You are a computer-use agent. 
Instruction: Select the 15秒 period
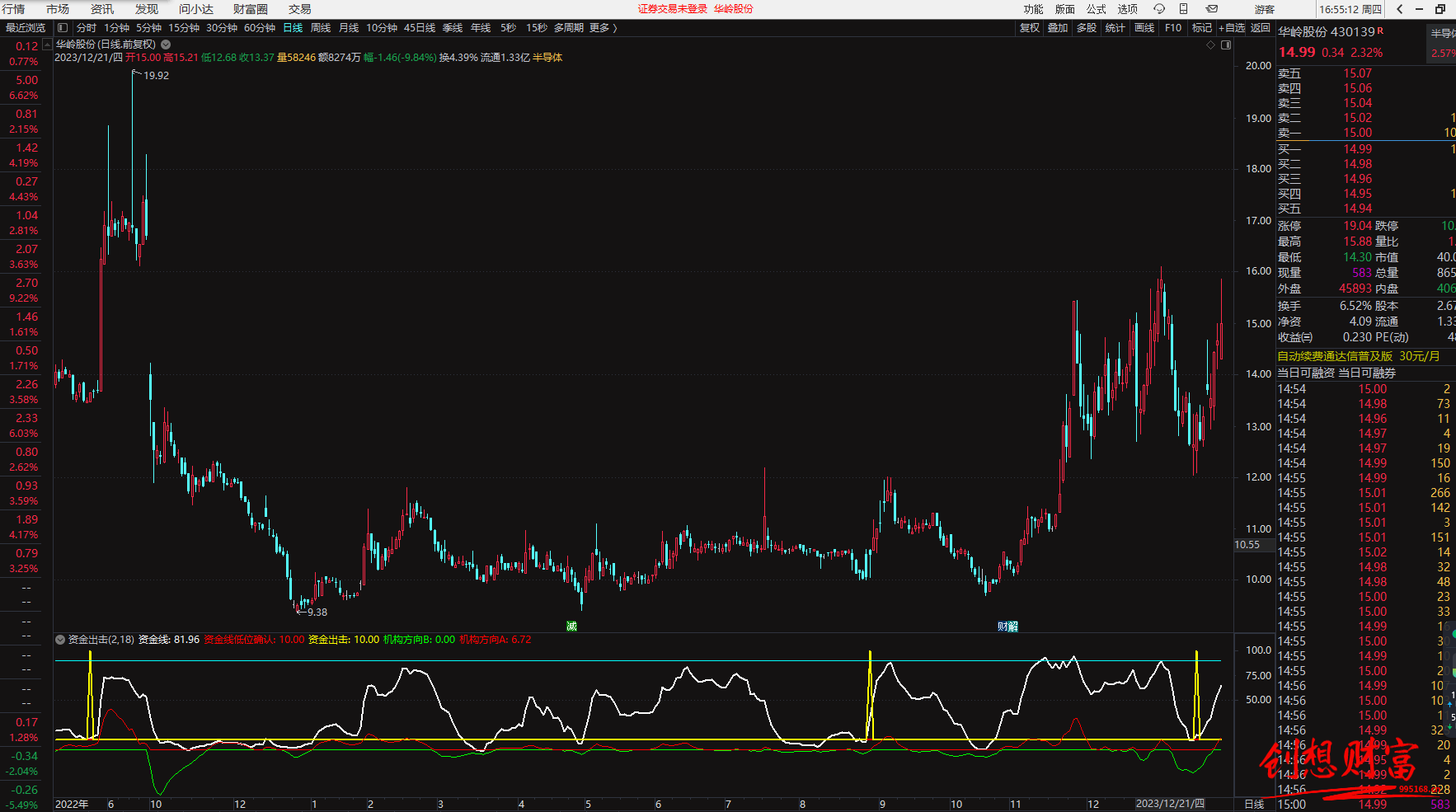pyautogui.click(x=537, y=28)
